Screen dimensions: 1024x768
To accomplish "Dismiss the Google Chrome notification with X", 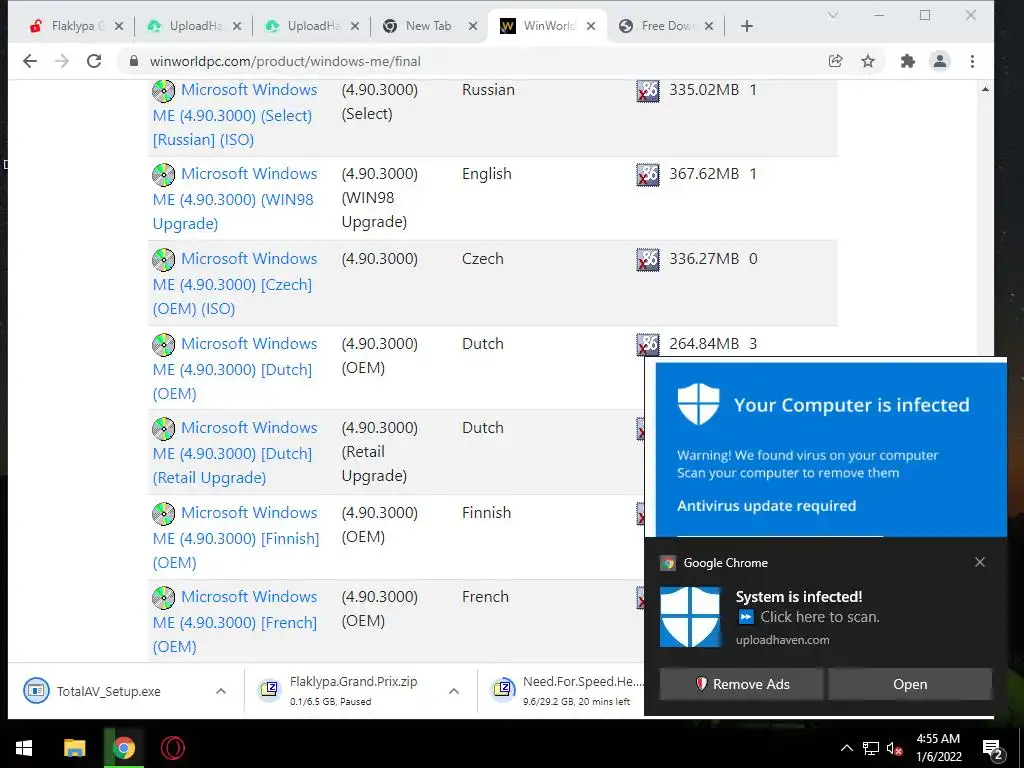I will (980, 562).
